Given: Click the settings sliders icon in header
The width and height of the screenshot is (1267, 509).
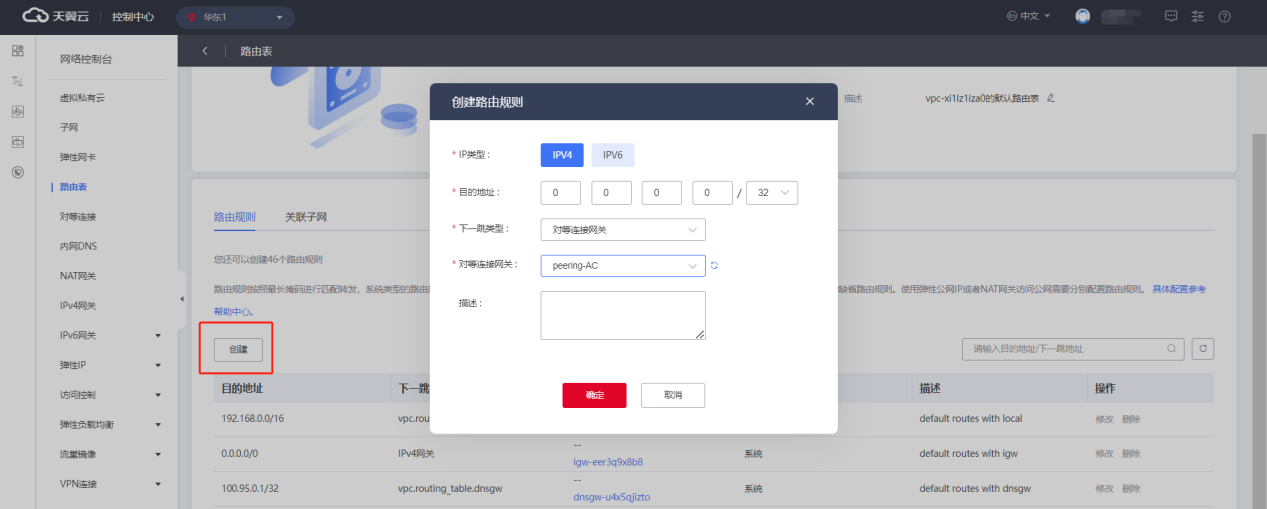Looking at the screenshot, I should [1198, 17].
